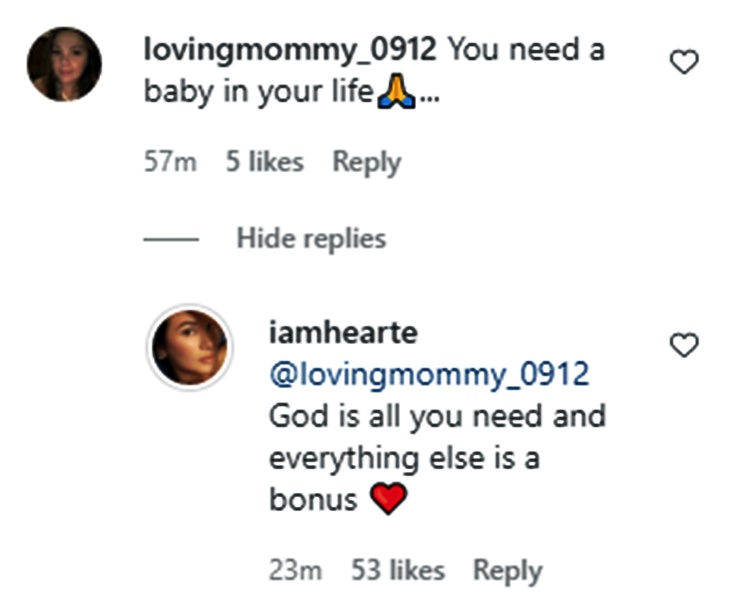View the 5 likes on the top comment
The width and height of the screenshot is (750, 599).
pos(264,162)
